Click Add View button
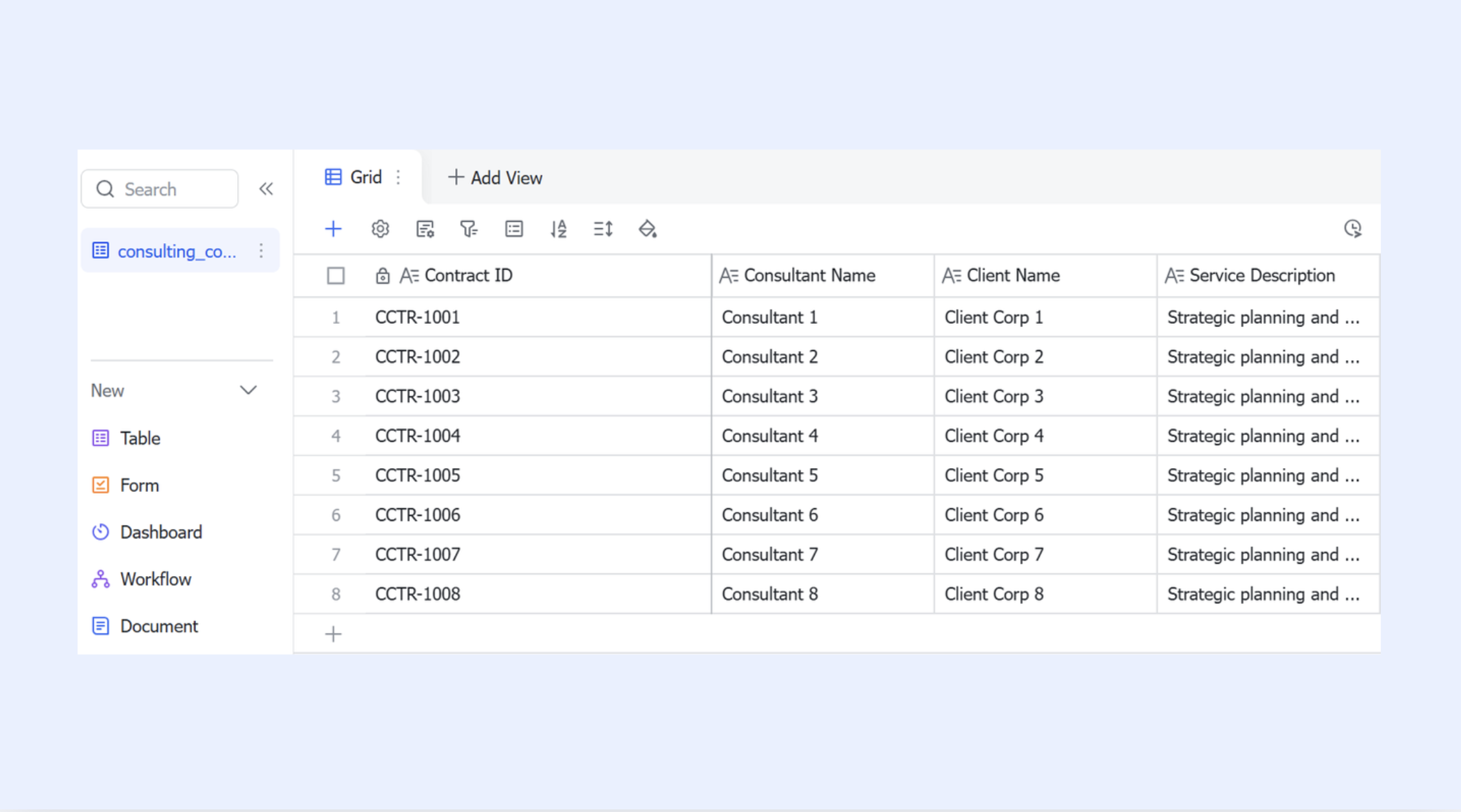The height and width of the screenshot is (812, 1461). [x=495, y=178]
